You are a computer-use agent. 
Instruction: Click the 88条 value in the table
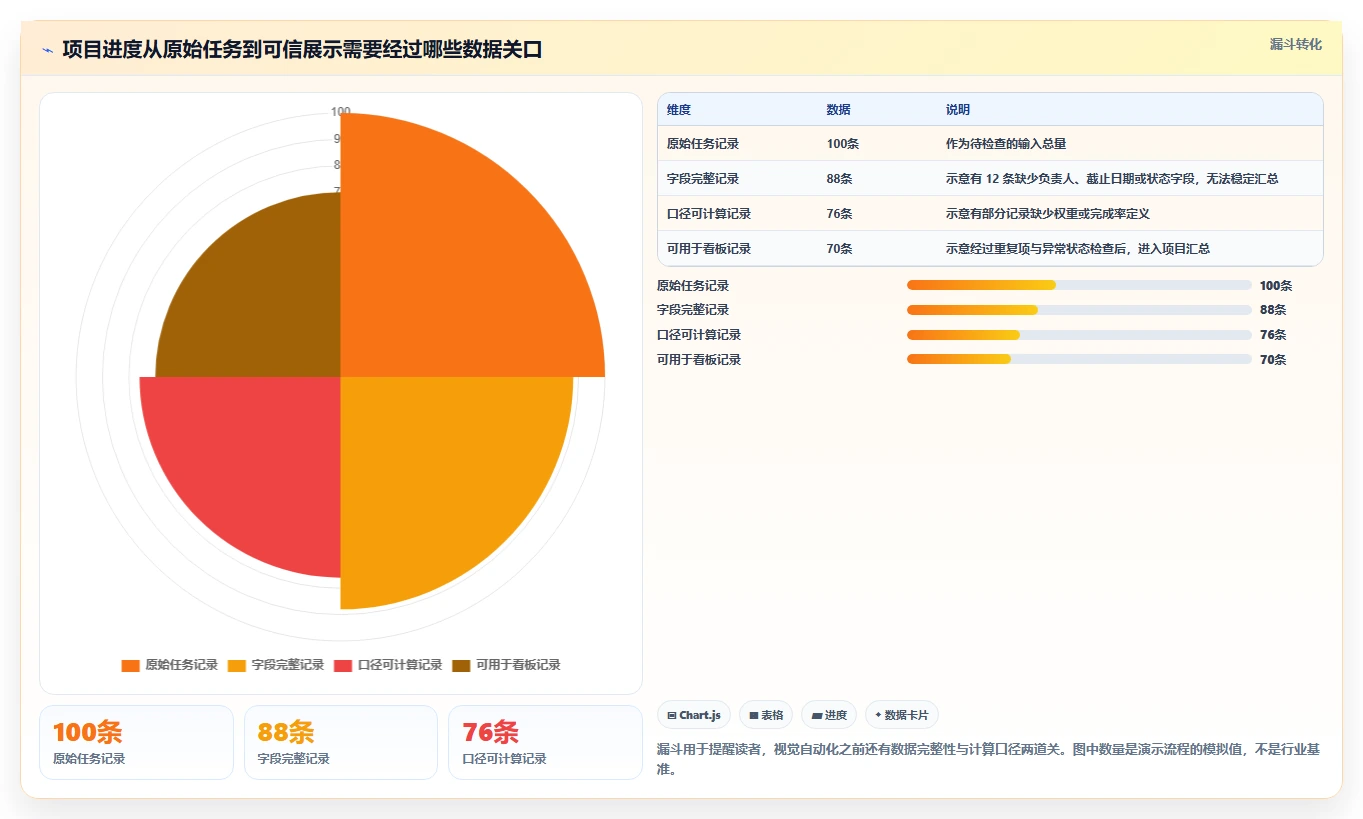pyautogui.click(x=839, y=179)
